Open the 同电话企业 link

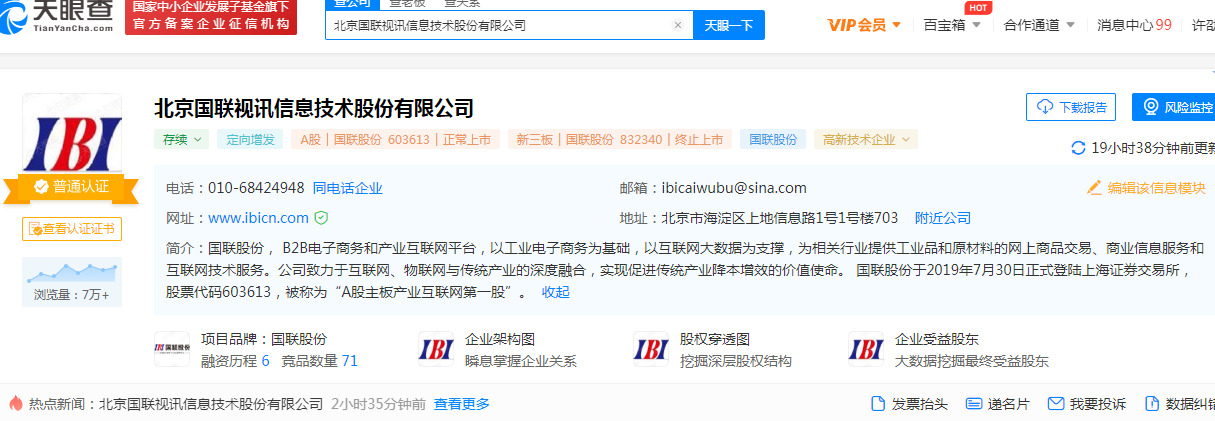347,188
